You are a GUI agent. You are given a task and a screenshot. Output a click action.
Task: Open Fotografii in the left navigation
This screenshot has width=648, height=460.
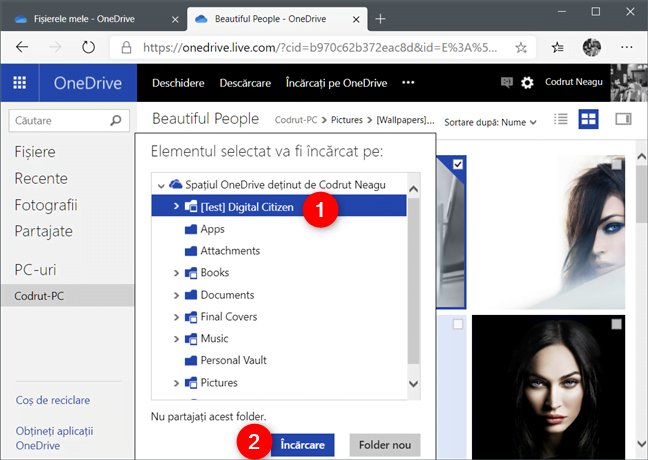[x=46, y=205]
